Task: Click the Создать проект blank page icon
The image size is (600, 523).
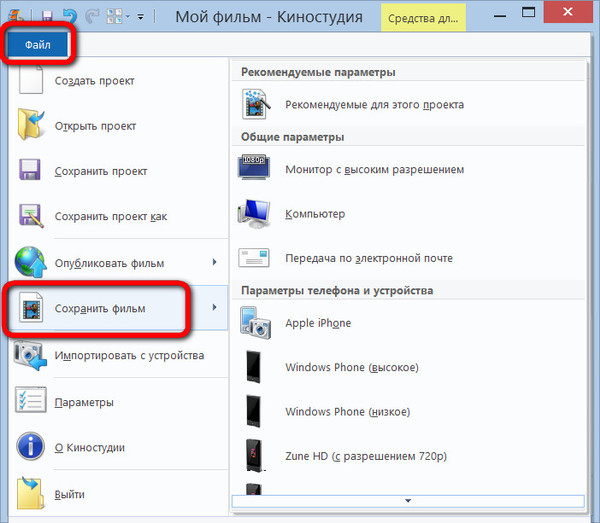Action: [x=30, y=81]
